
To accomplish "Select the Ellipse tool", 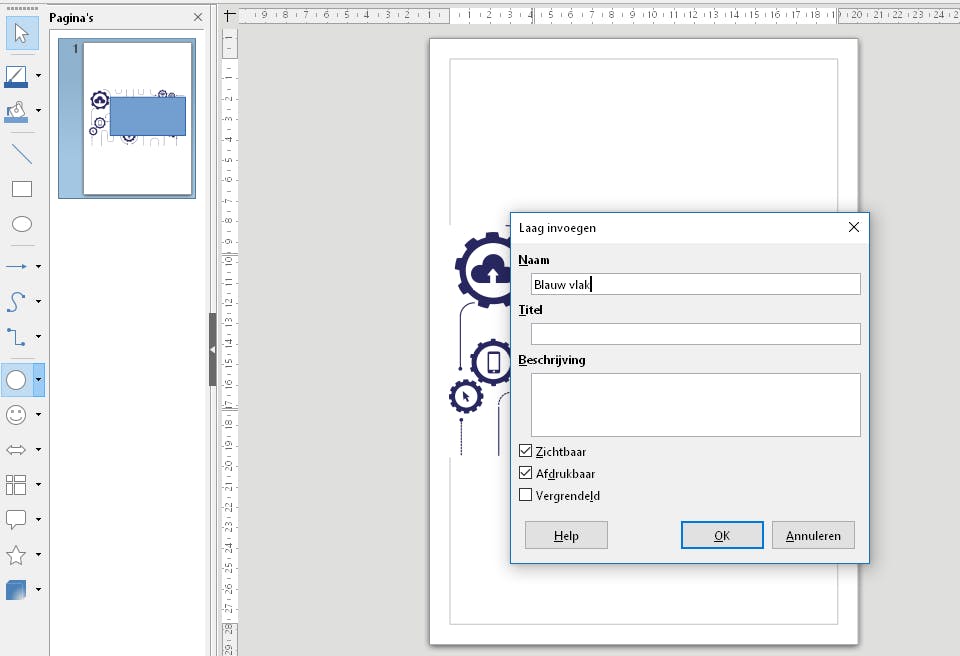I will (x=22, y=224).
